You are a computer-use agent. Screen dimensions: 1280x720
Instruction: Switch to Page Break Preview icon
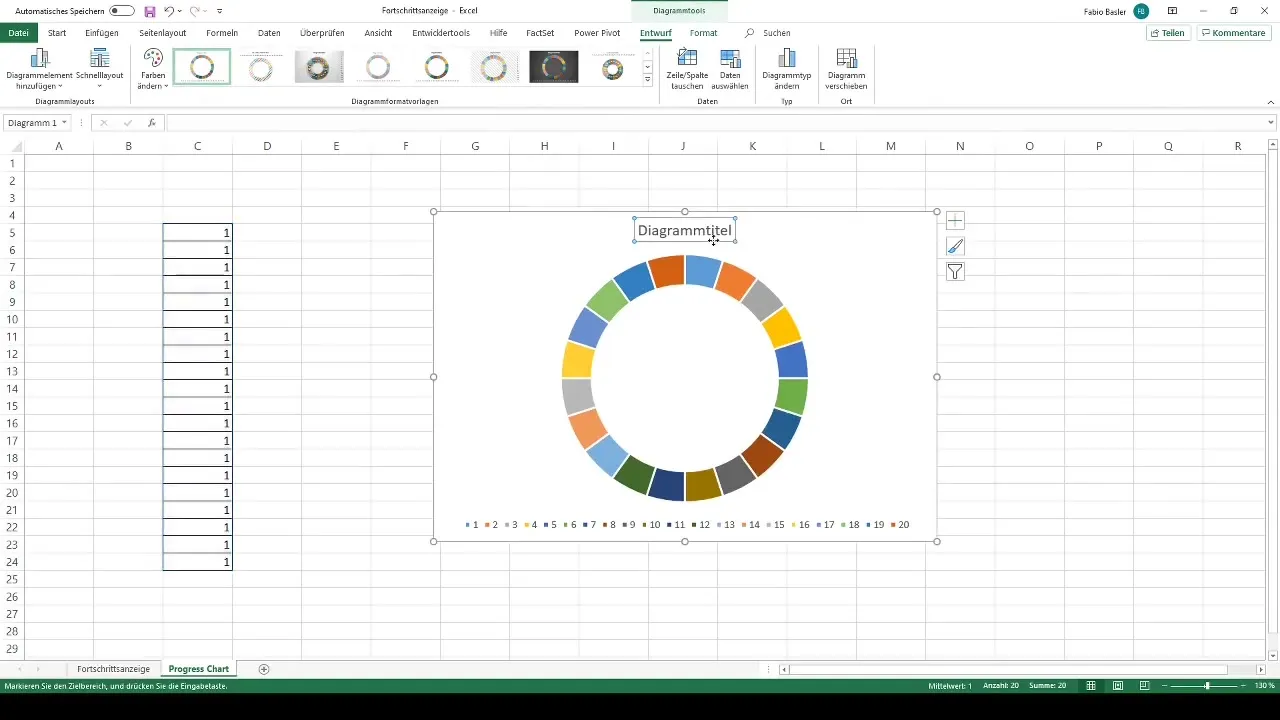pyautogui.click(x=1143, y=686)
